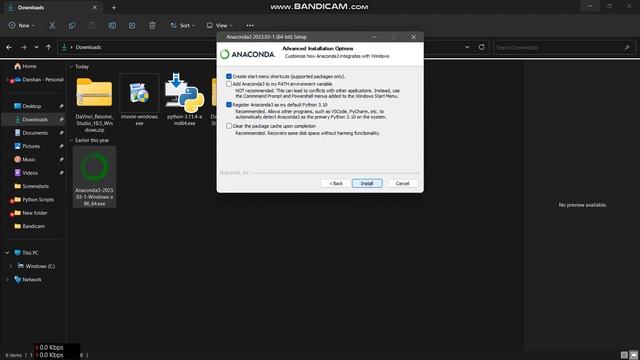The width and height of the screenshot is (640, 360).
Task: Go up one folder level
Action: (49, 47)
